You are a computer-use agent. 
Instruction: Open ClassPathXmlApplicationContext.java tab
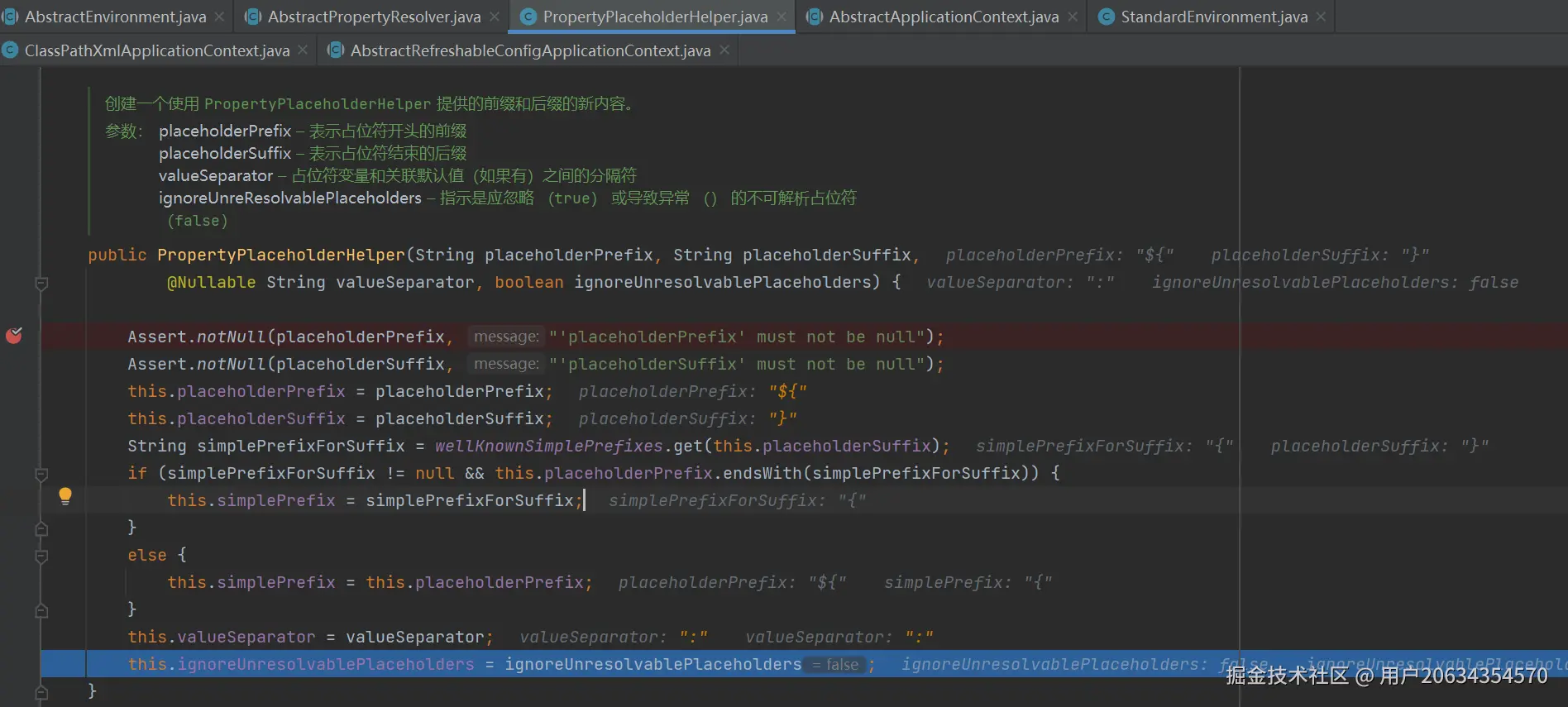(x=157, y=50)
